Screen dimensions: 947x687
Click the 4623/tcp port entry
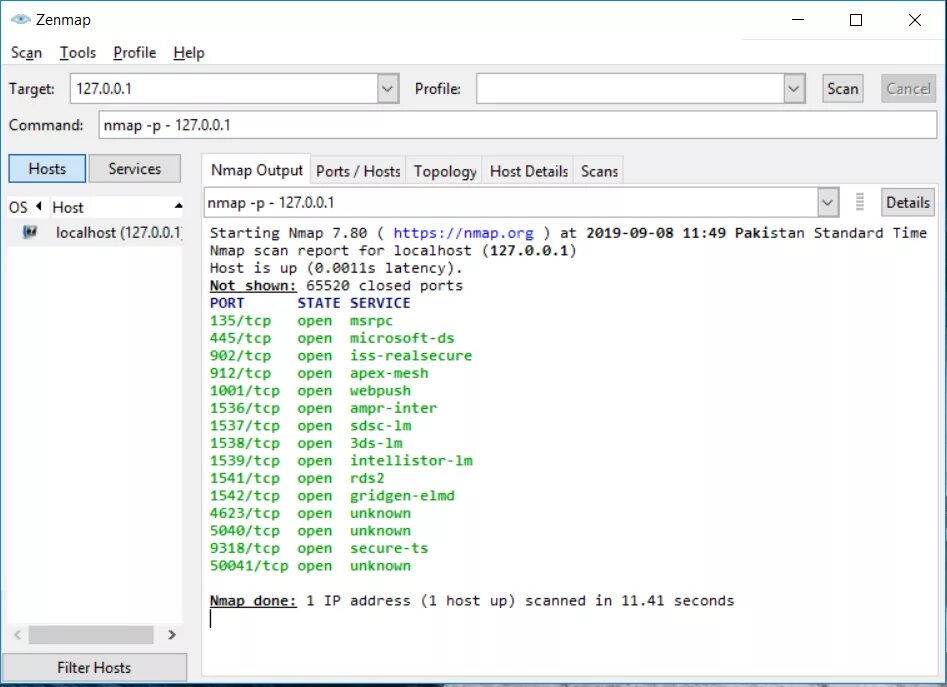coord(245,513)
